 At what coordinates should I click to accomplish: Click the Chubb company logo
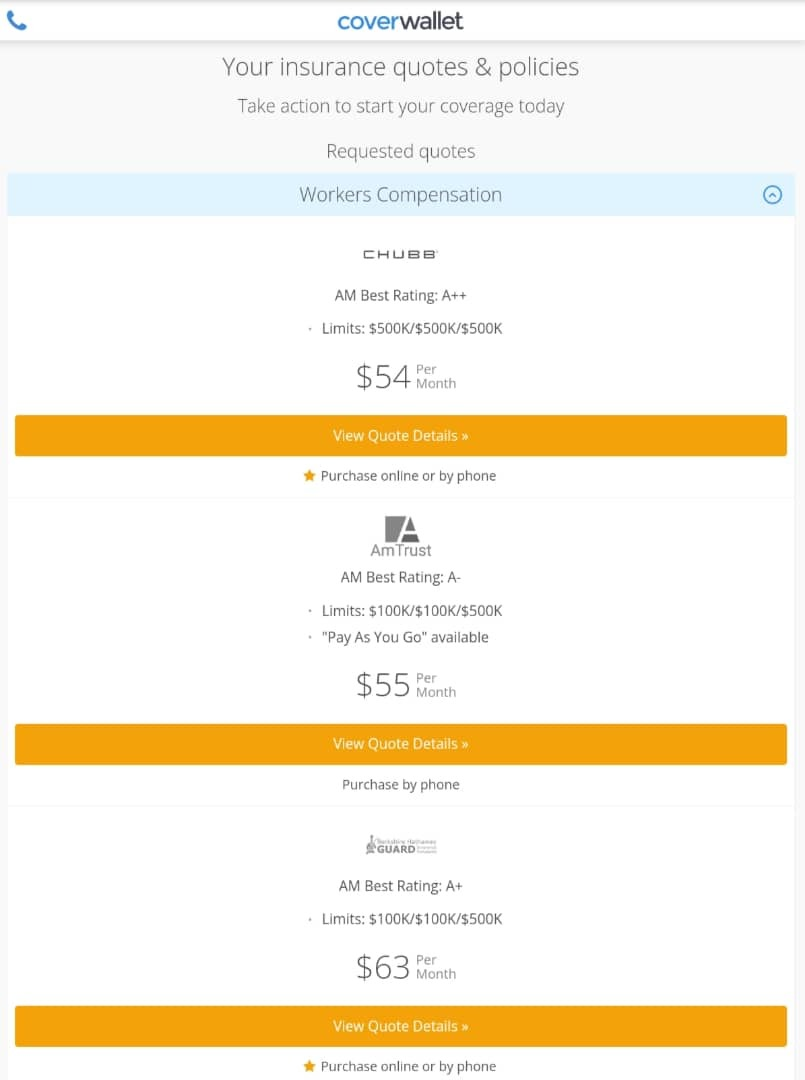(400, 255)
